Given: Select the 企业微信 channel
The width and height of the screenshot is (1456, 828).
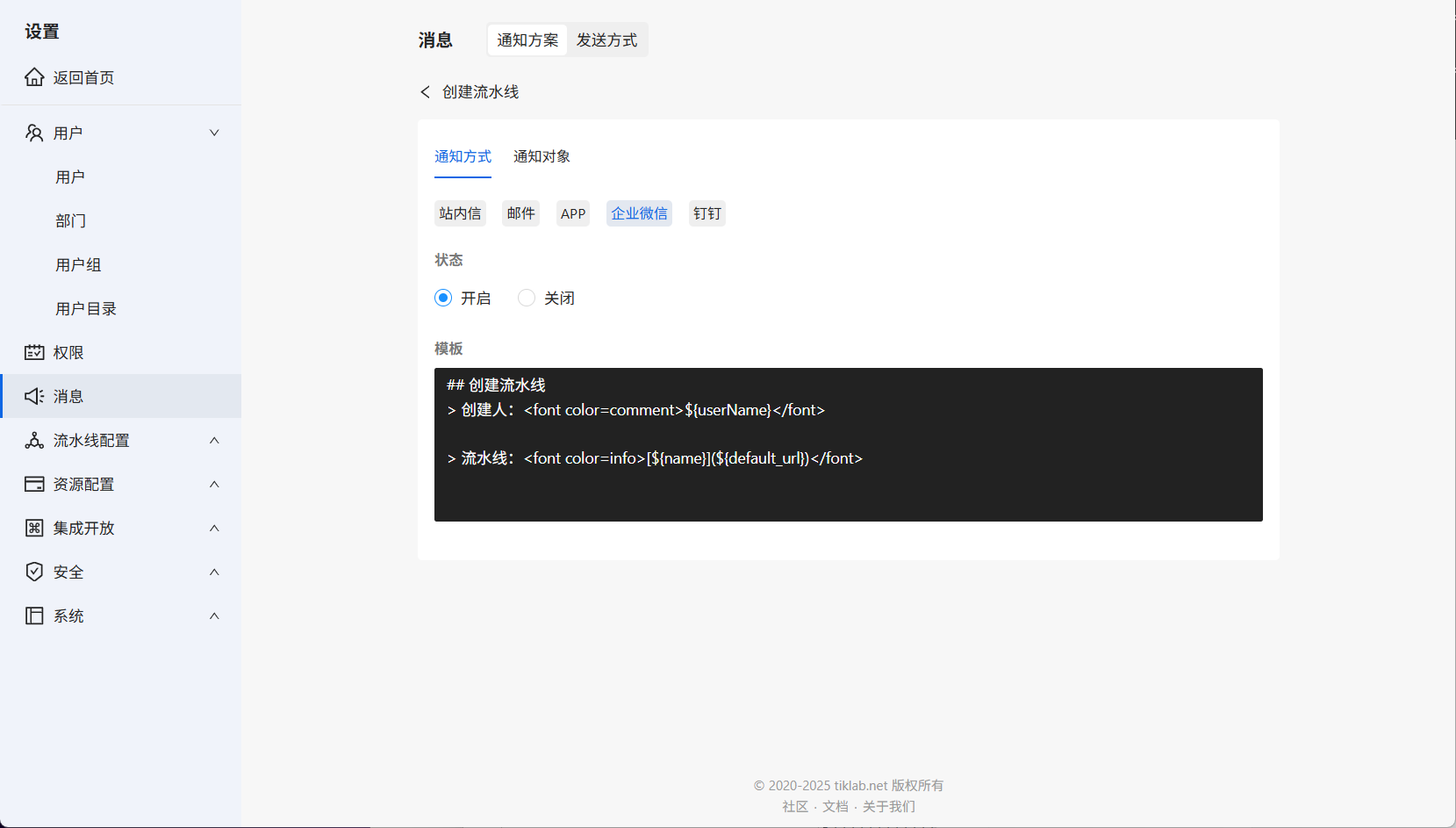Looking at the screenshot, I should pos(639,213).
